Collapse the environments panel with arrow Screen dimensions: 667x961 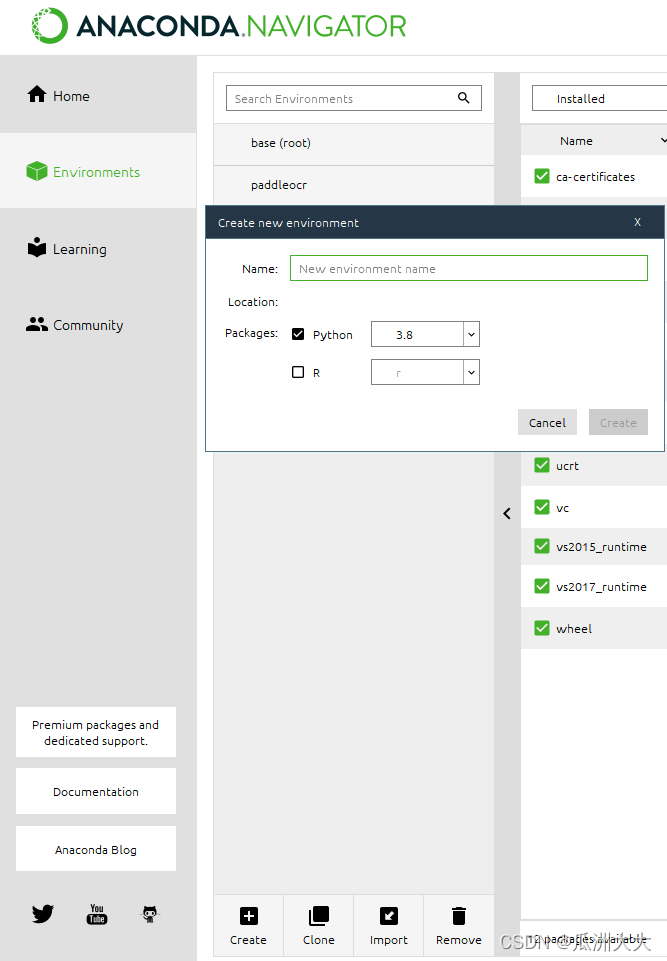click(x=507, y=514)
